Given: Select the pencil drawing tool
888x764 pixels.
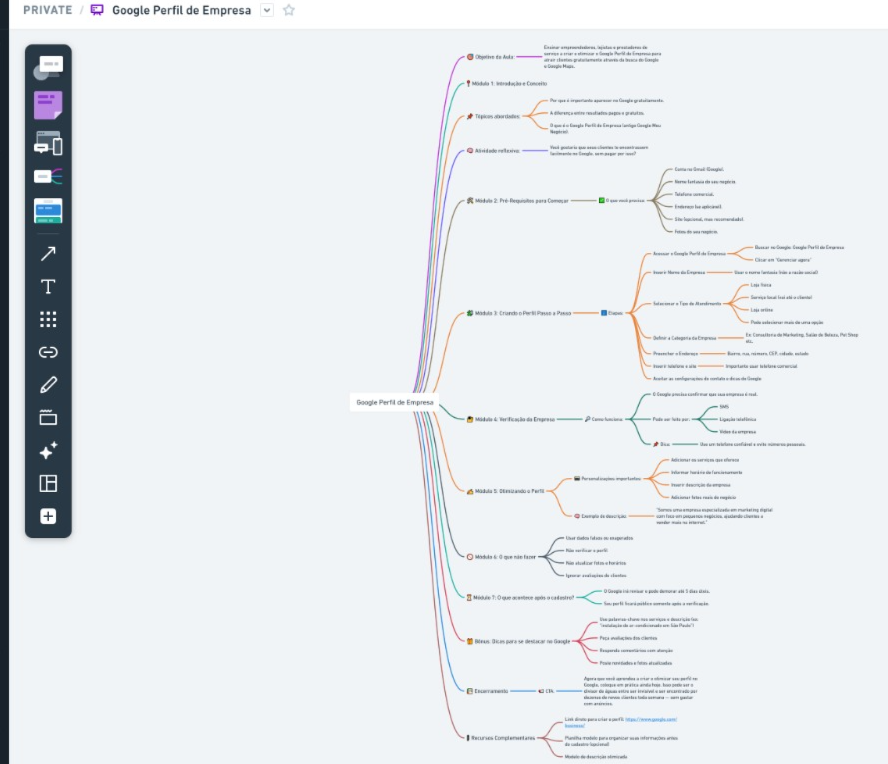Looking at the screenshot, I should point(48,385).
